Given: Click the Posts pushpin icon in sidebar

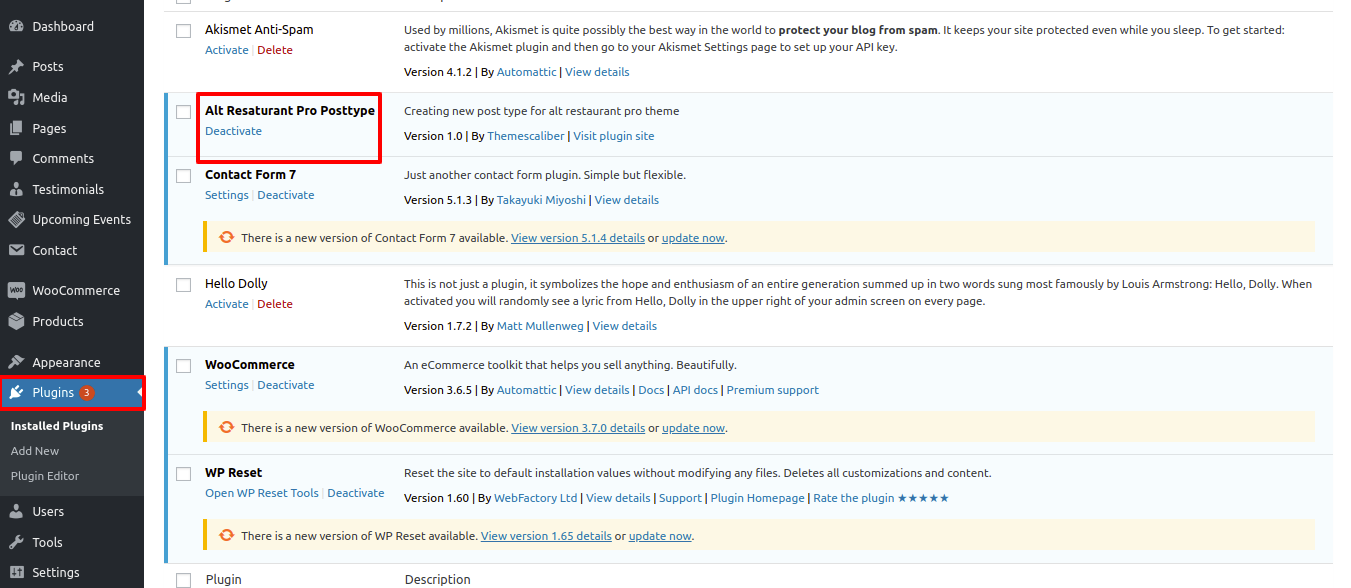Looking at the screenshot, I should 16,67.
